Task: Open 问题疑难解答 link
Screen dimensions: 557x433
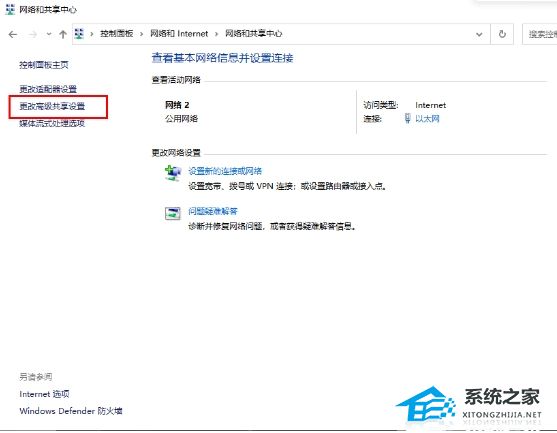Action: click(x=213, y=211)
